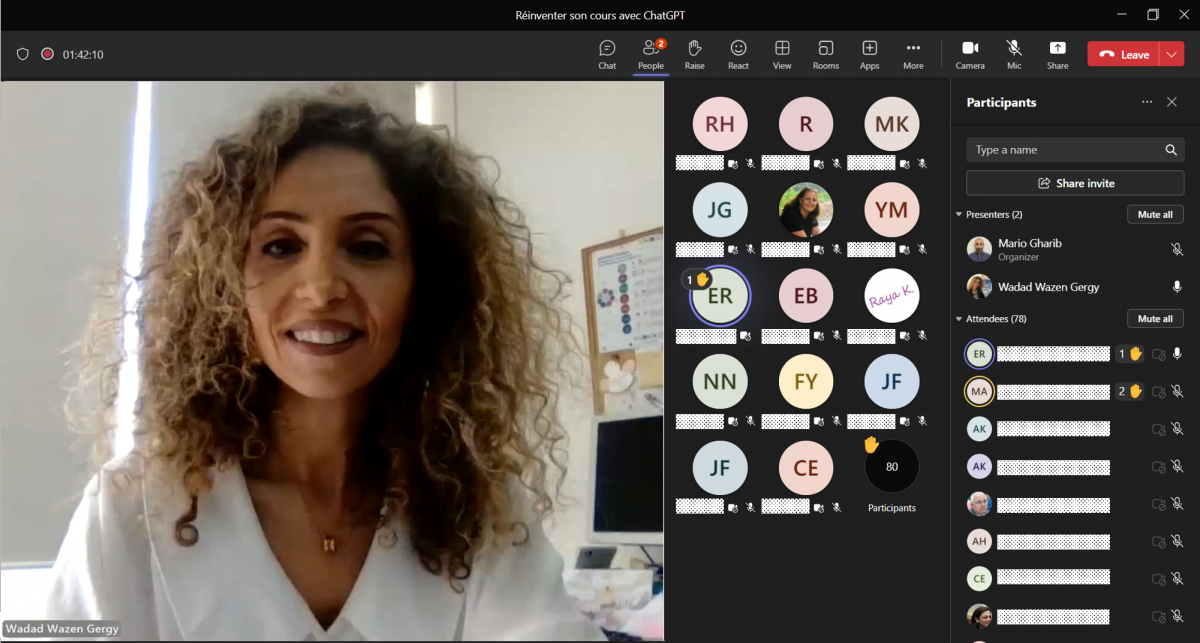Click raised-hand badge 2 on MA's row

click(1130, 392)
